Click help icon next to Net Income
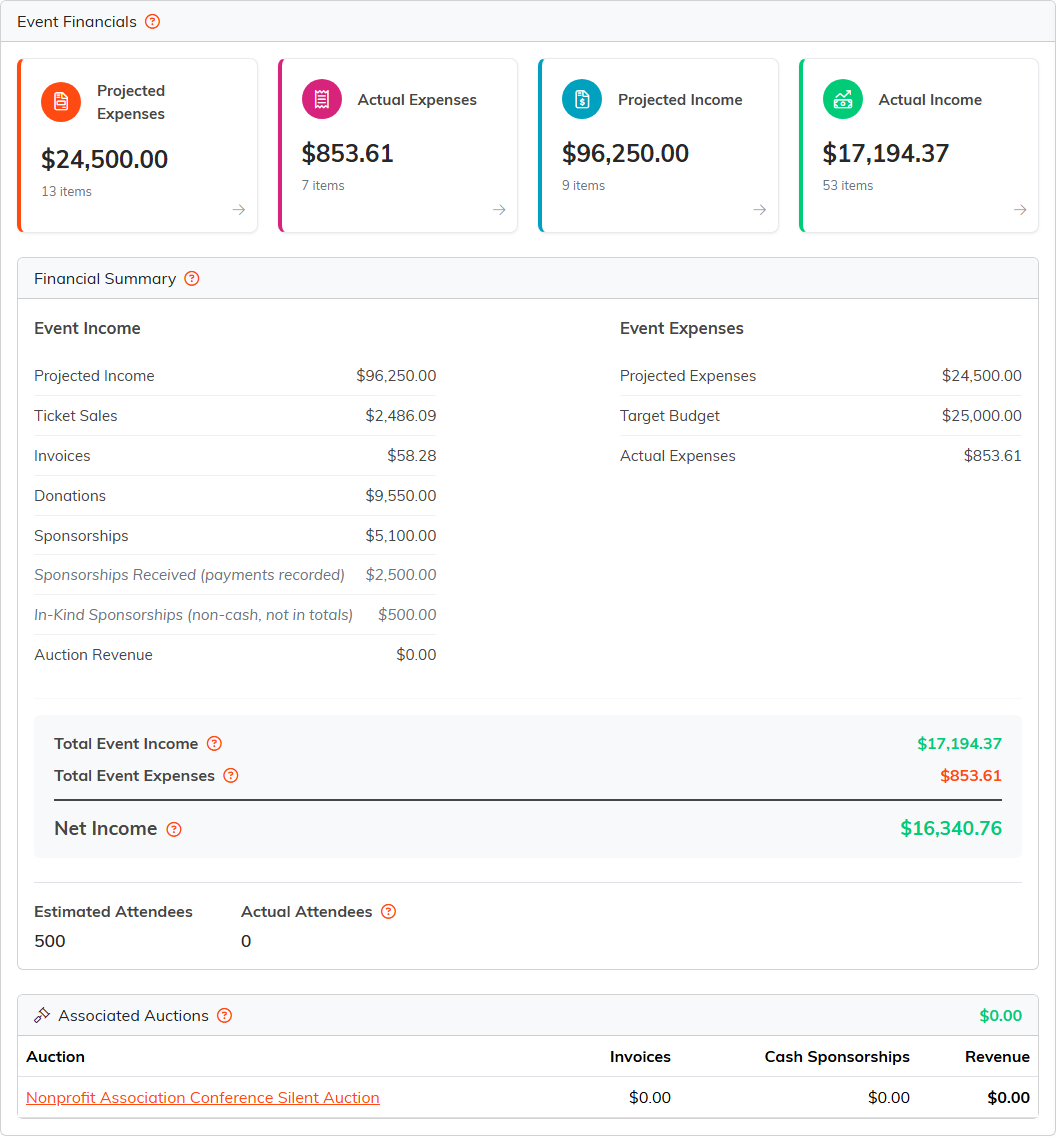 coord(174,830)
